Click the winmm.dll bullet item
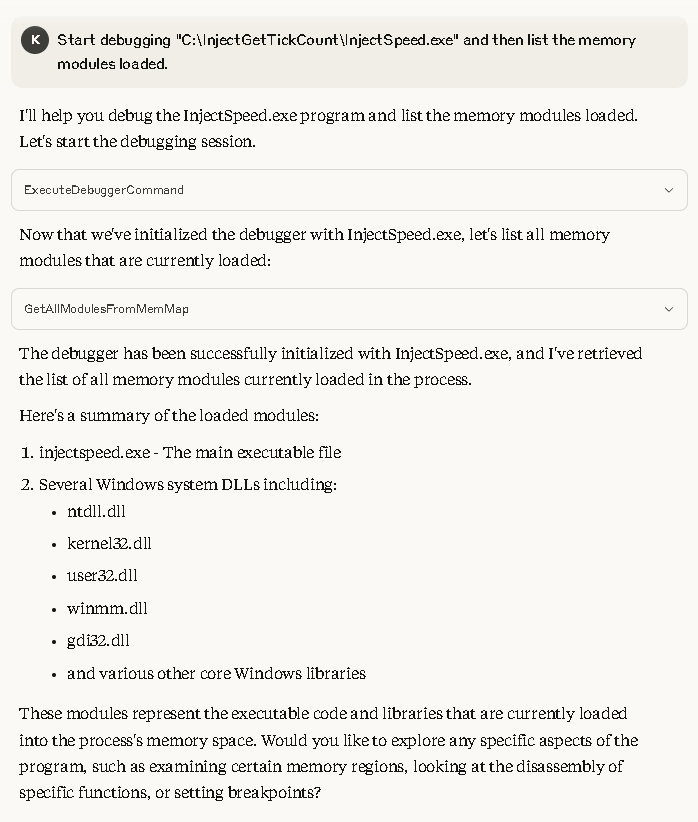Image resolution: width=698 pixels, height=822 pixels. tap(107, 609)
